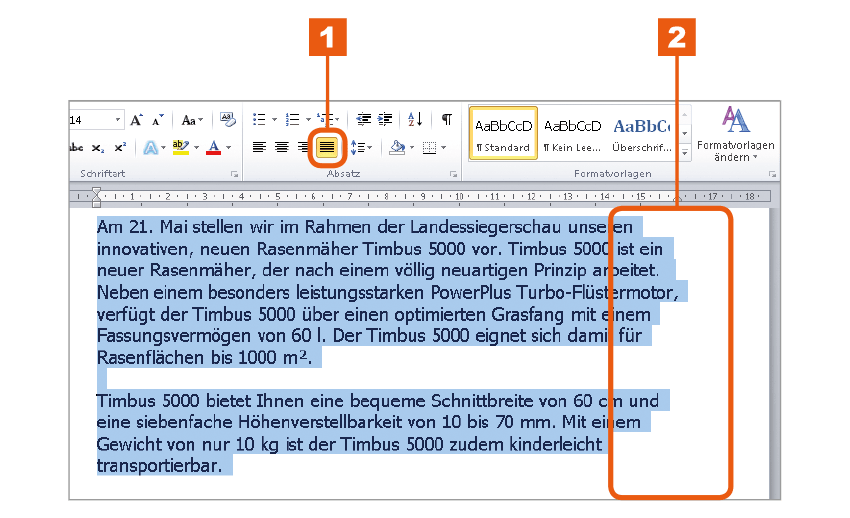Select the Kein Lee... style
The height and width of the screenshot is (518, 850).
coord(572,133)
